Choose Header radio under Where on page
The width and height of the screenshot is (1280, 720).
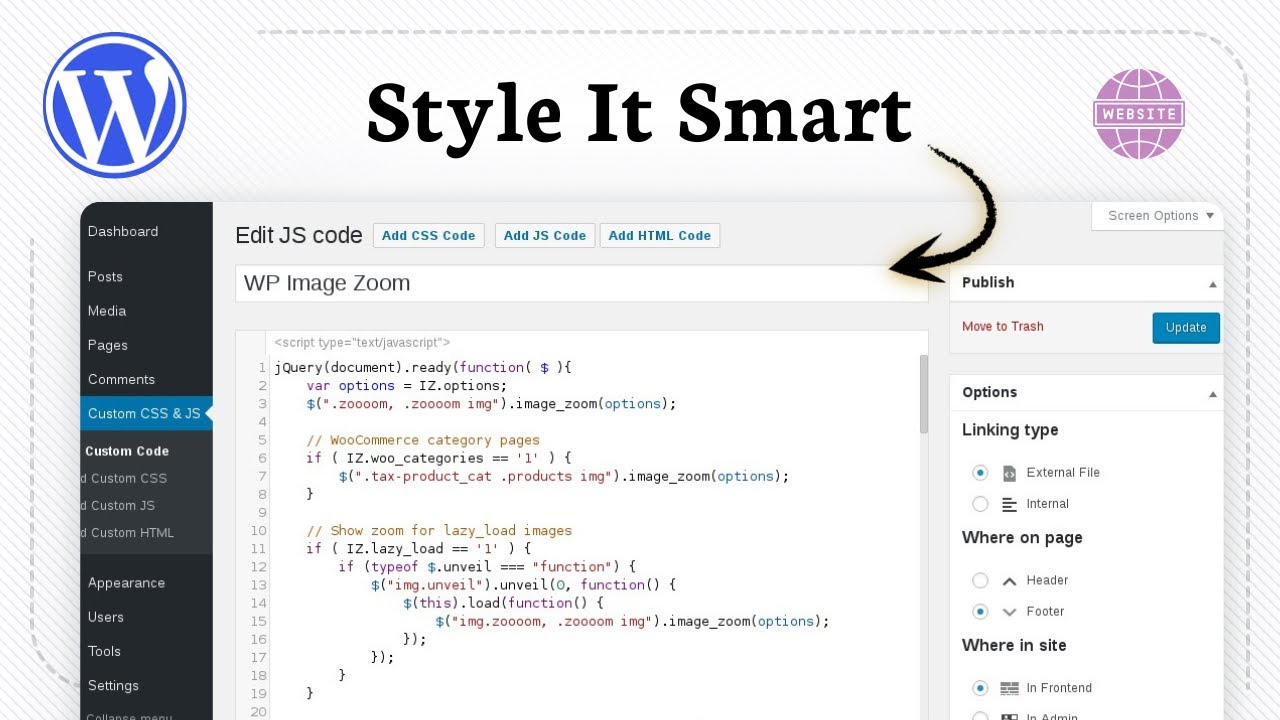click(x=980, y=580)
